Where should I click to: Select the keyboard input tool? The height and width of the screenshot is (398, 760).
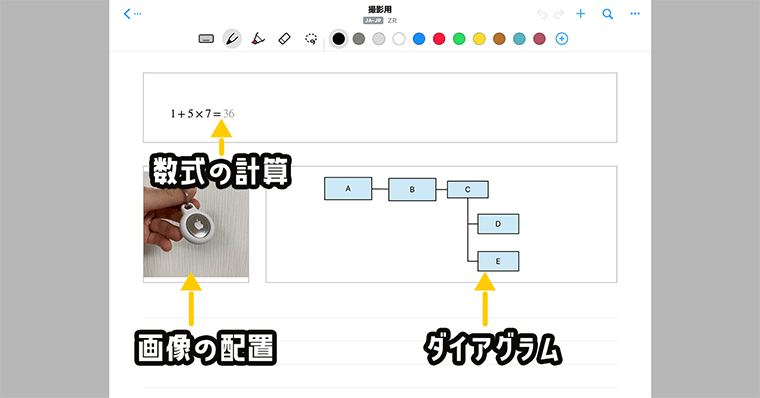point(206,39)
